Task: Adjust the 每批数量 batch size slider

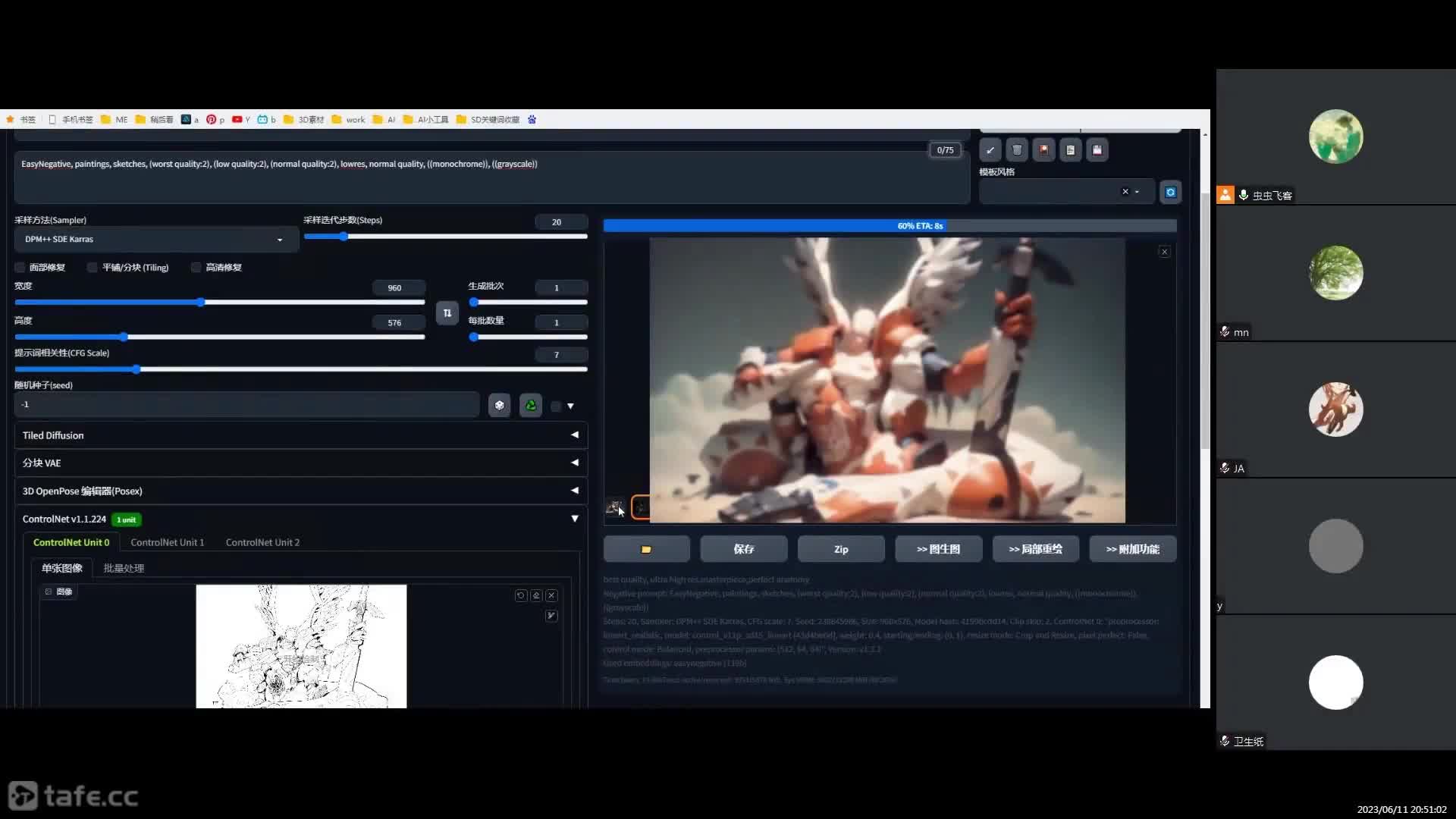Action: coord(528,337)
